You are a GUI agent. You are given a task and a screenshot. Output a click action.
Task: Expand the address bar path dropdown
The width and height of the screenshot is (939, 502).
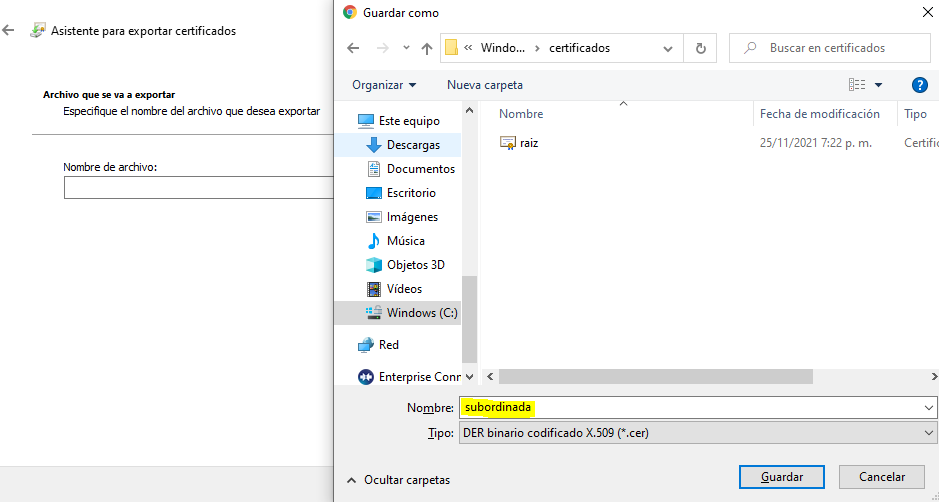point(668,48)
